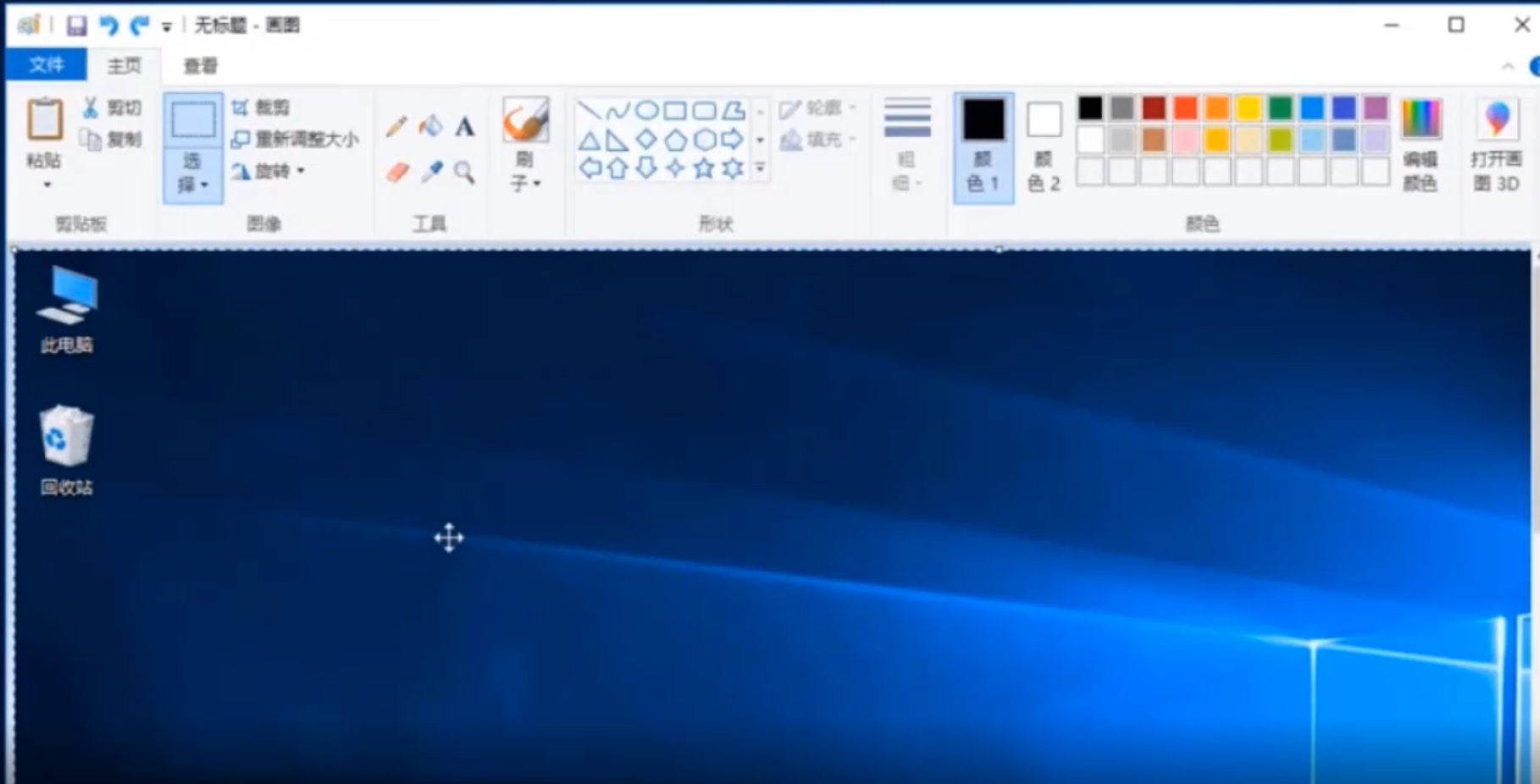Screen dimensions: 1540x784
Task: Pick the purple color swatch
Action: tap(1376, 108)
